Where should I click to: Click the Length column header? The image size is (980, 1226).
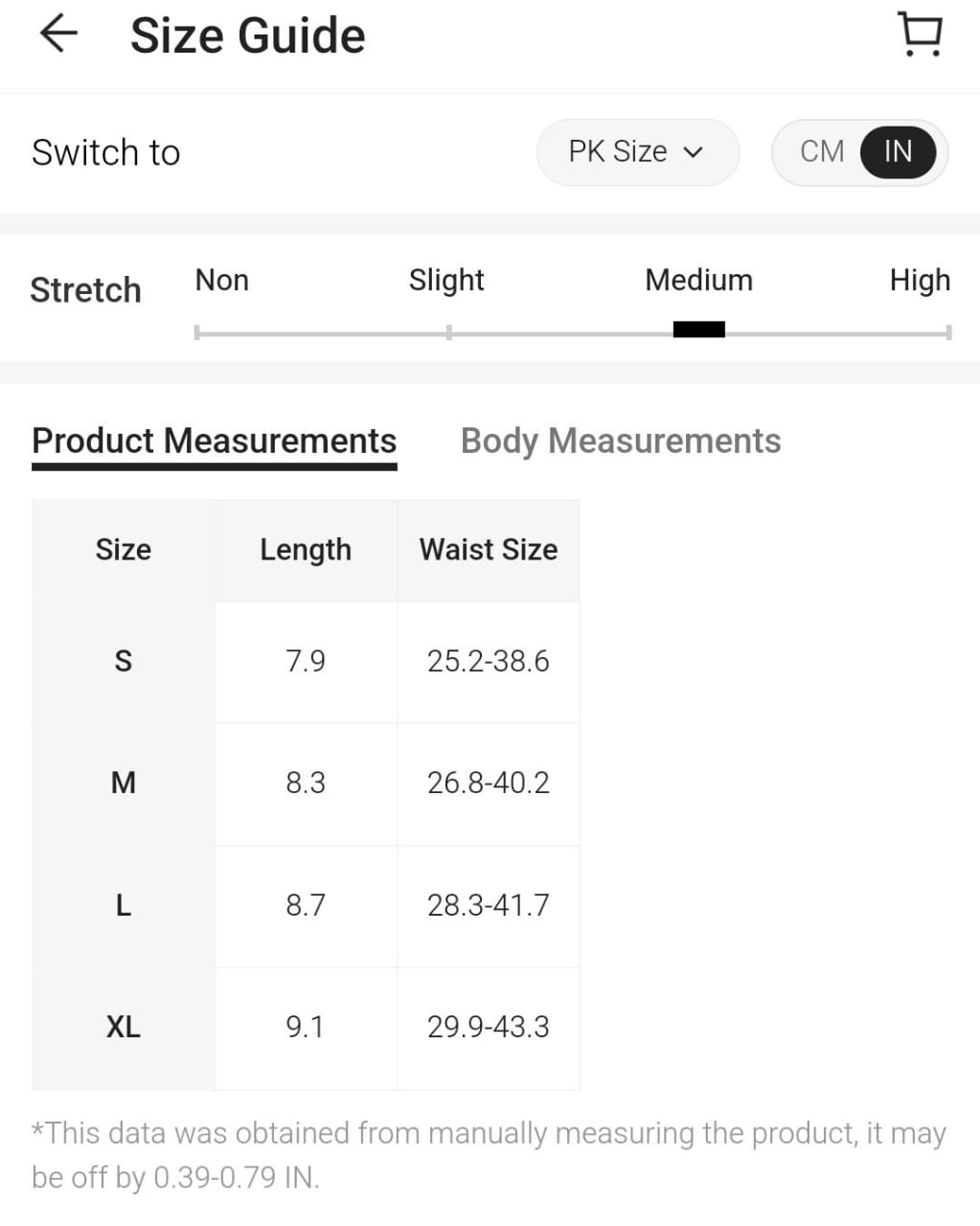click(306, 550)
